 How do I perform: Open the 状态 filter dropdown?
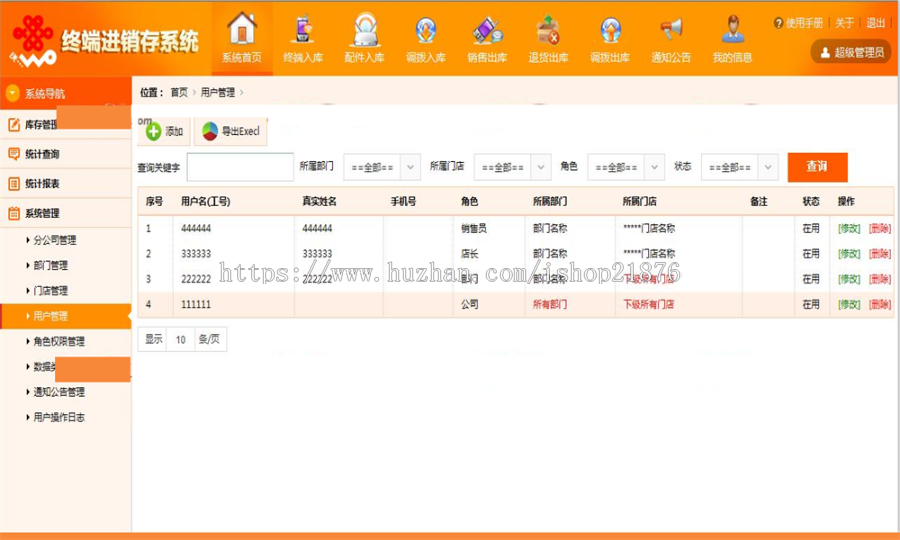[740, 168]
